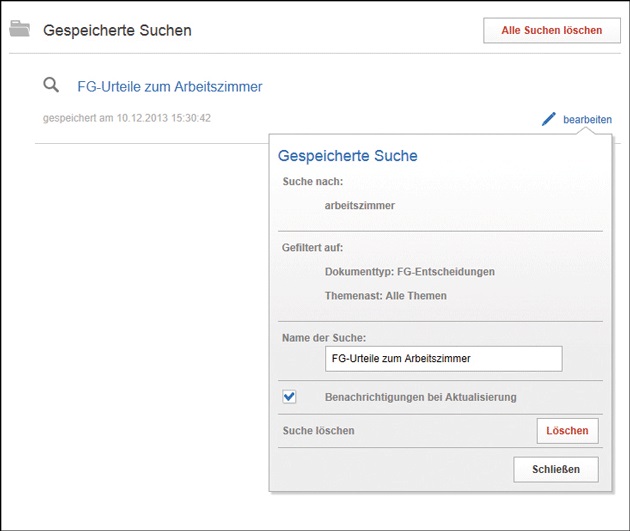Click the pencil edit icon
This screenshot has width=630, height=531.
click(x=548, y=119)
